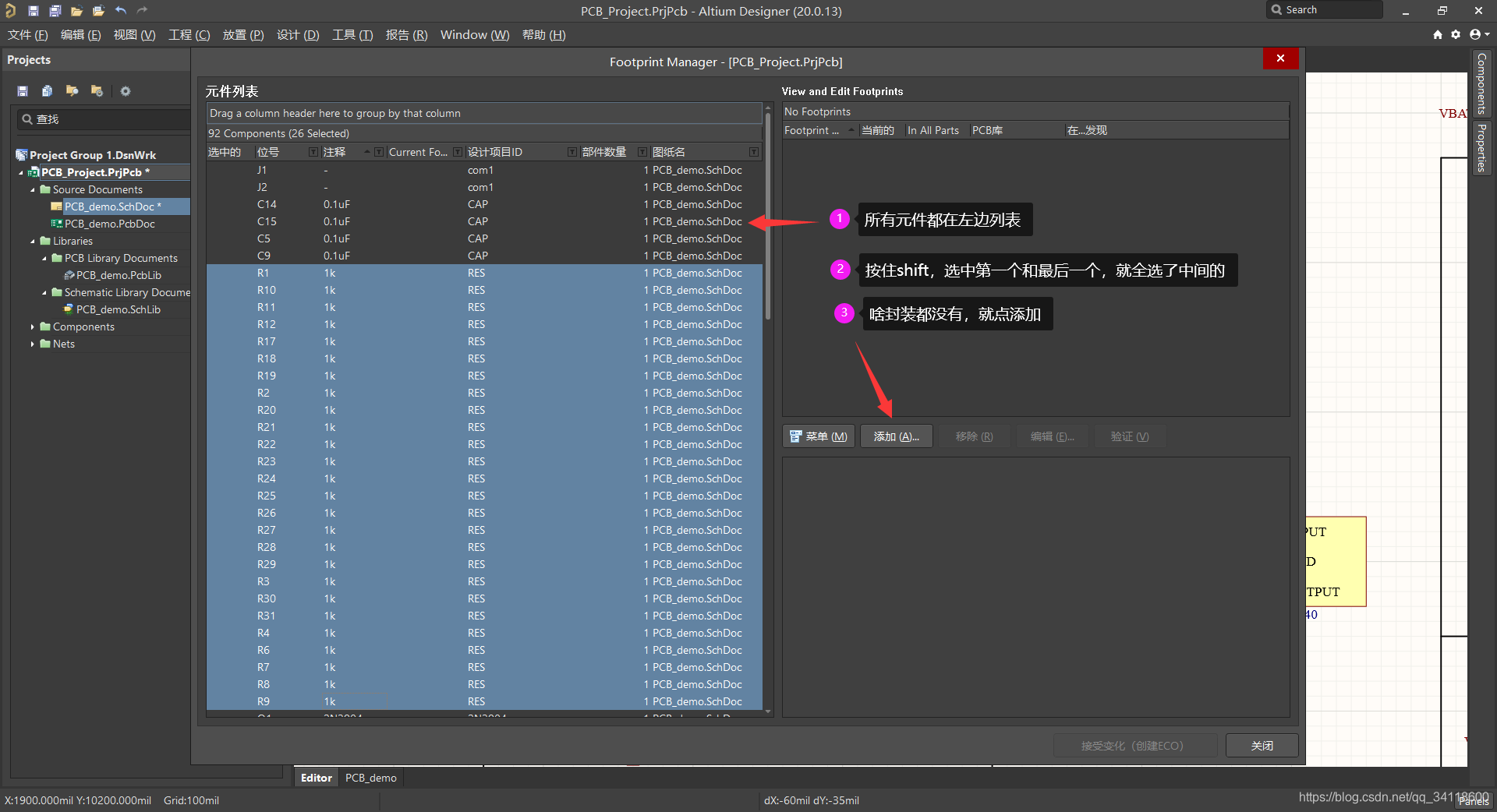Open filter dropdown for Current Footprint column
This screenshot has width=1497, height=812.
point(458,152)
